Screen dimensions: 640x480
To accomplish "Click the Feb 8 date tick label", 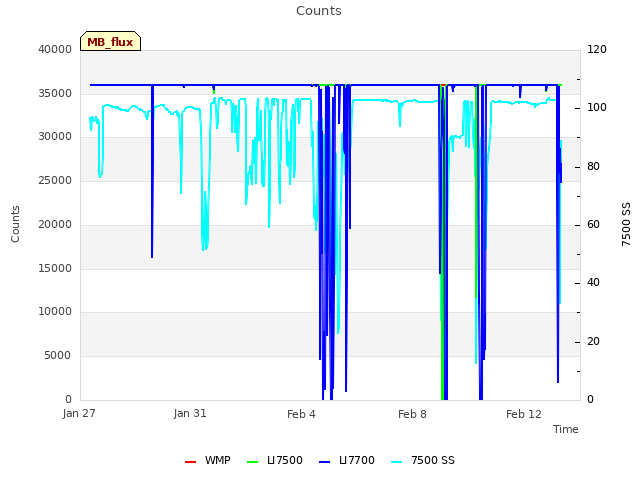I will coord(412,414).
